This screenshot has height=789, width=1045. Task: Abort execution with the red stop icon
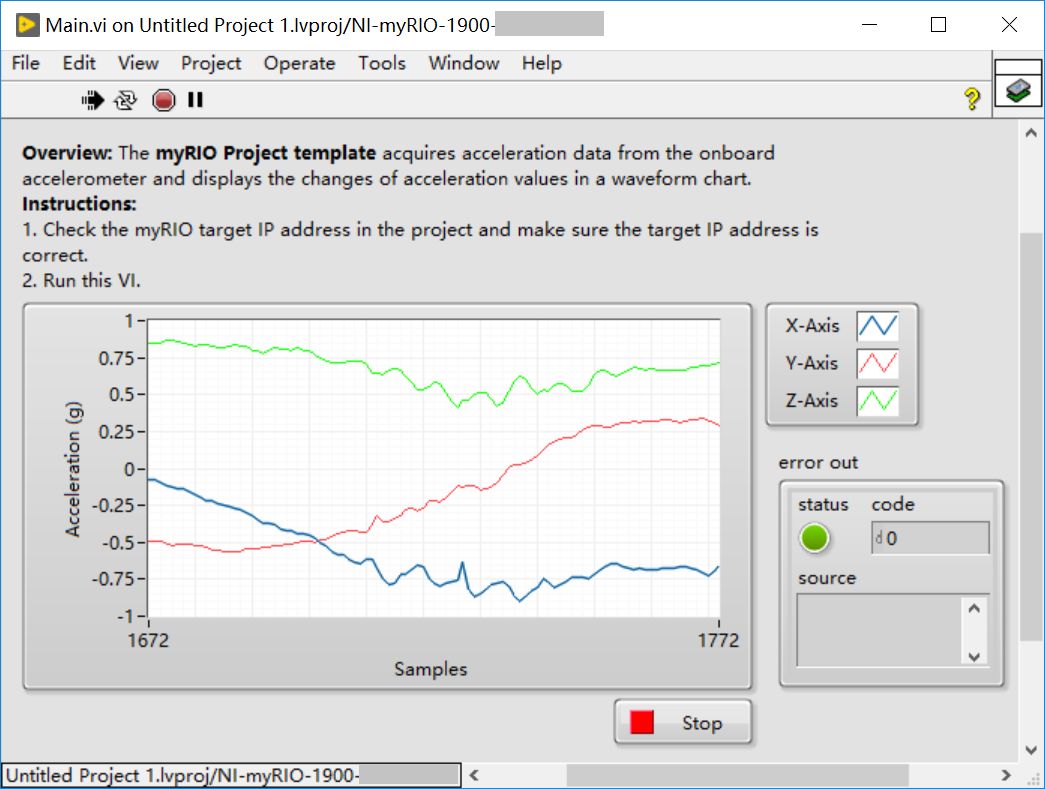click(162, 99)
